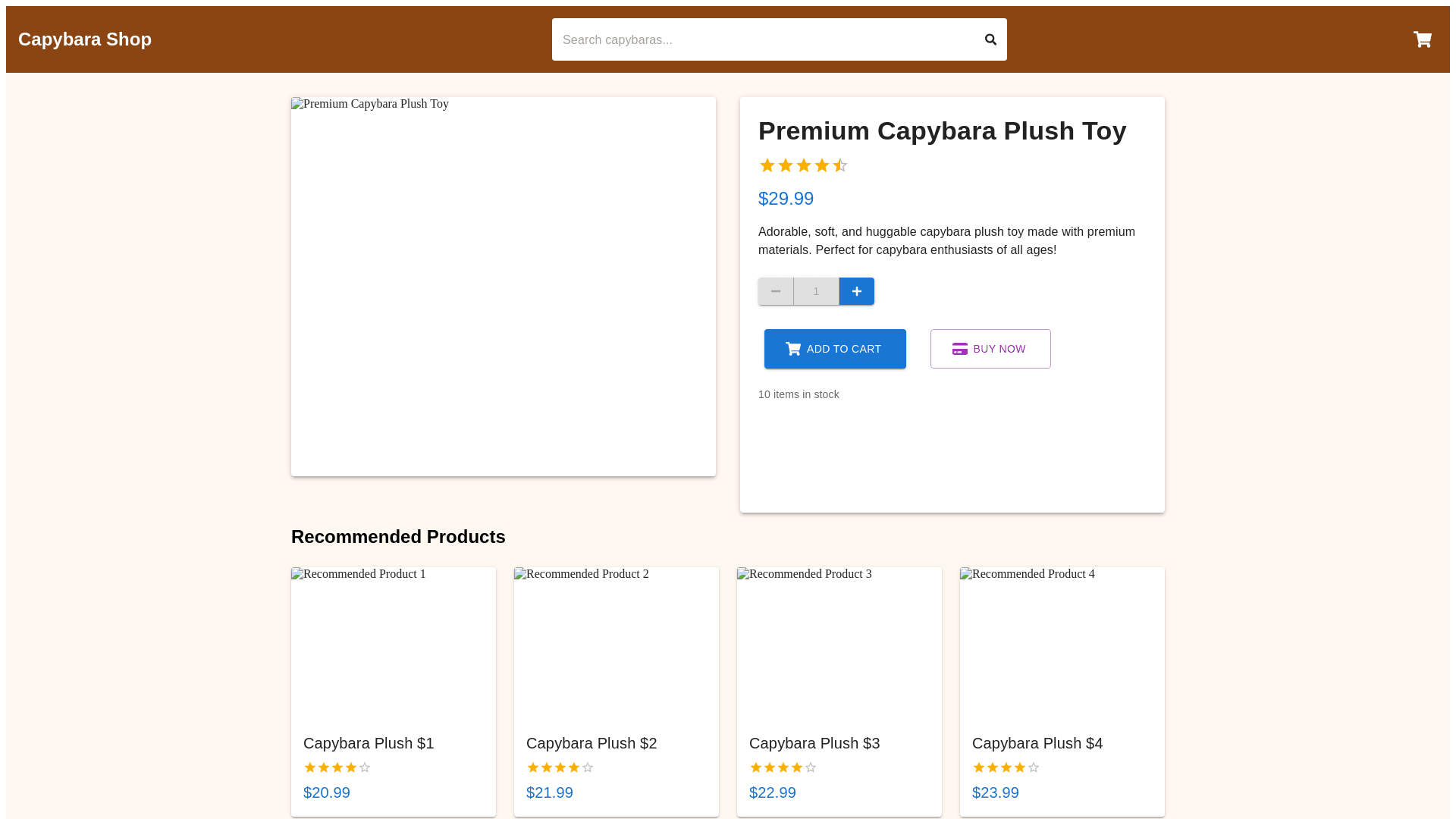Click the Capybara Plush $3 title
Screen dimensions: 1456x819
click(x=814, y=743)
